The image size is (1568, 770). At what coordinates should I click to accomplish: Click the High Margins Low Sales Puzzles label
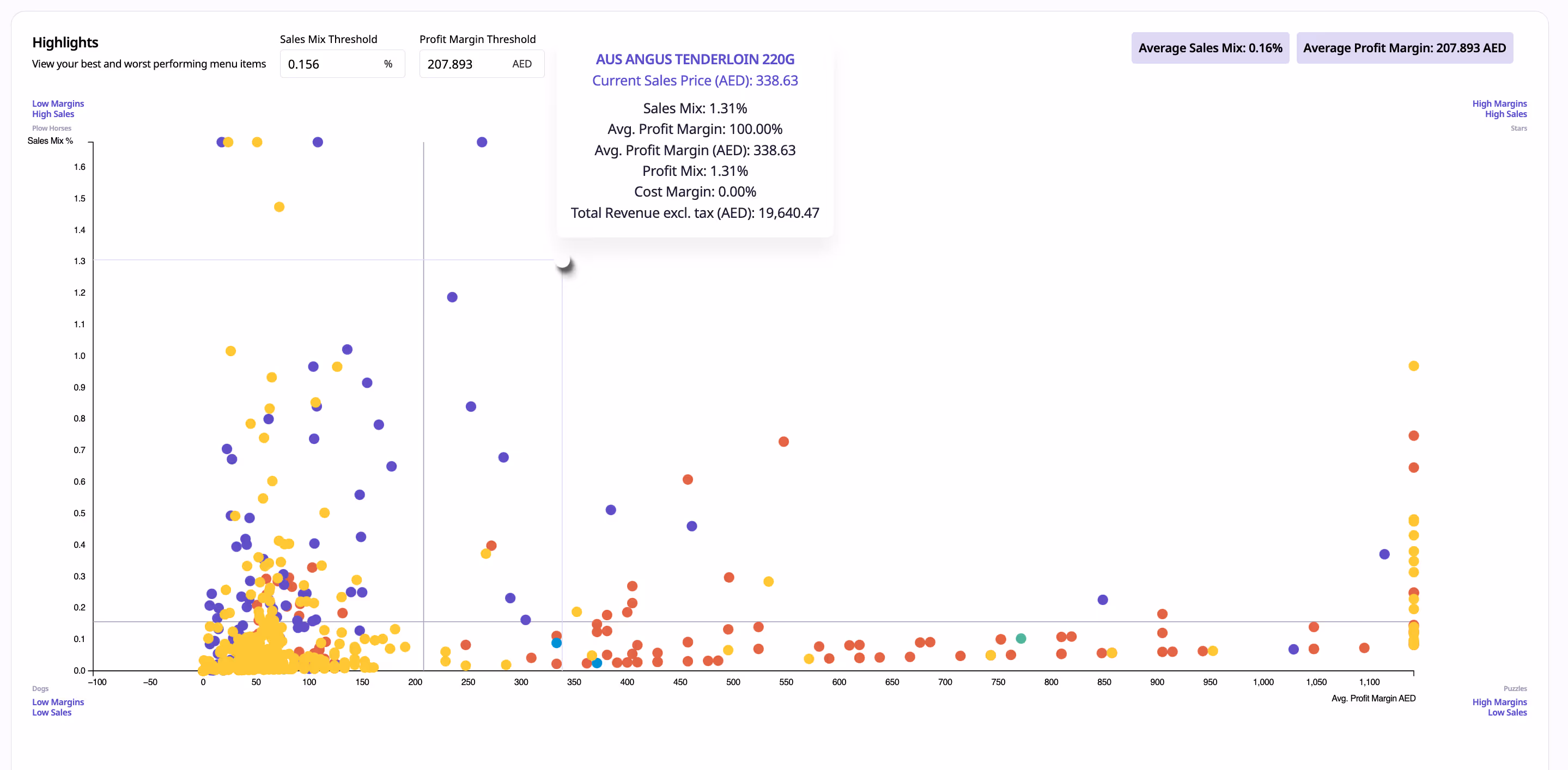tap(1499, 707)
